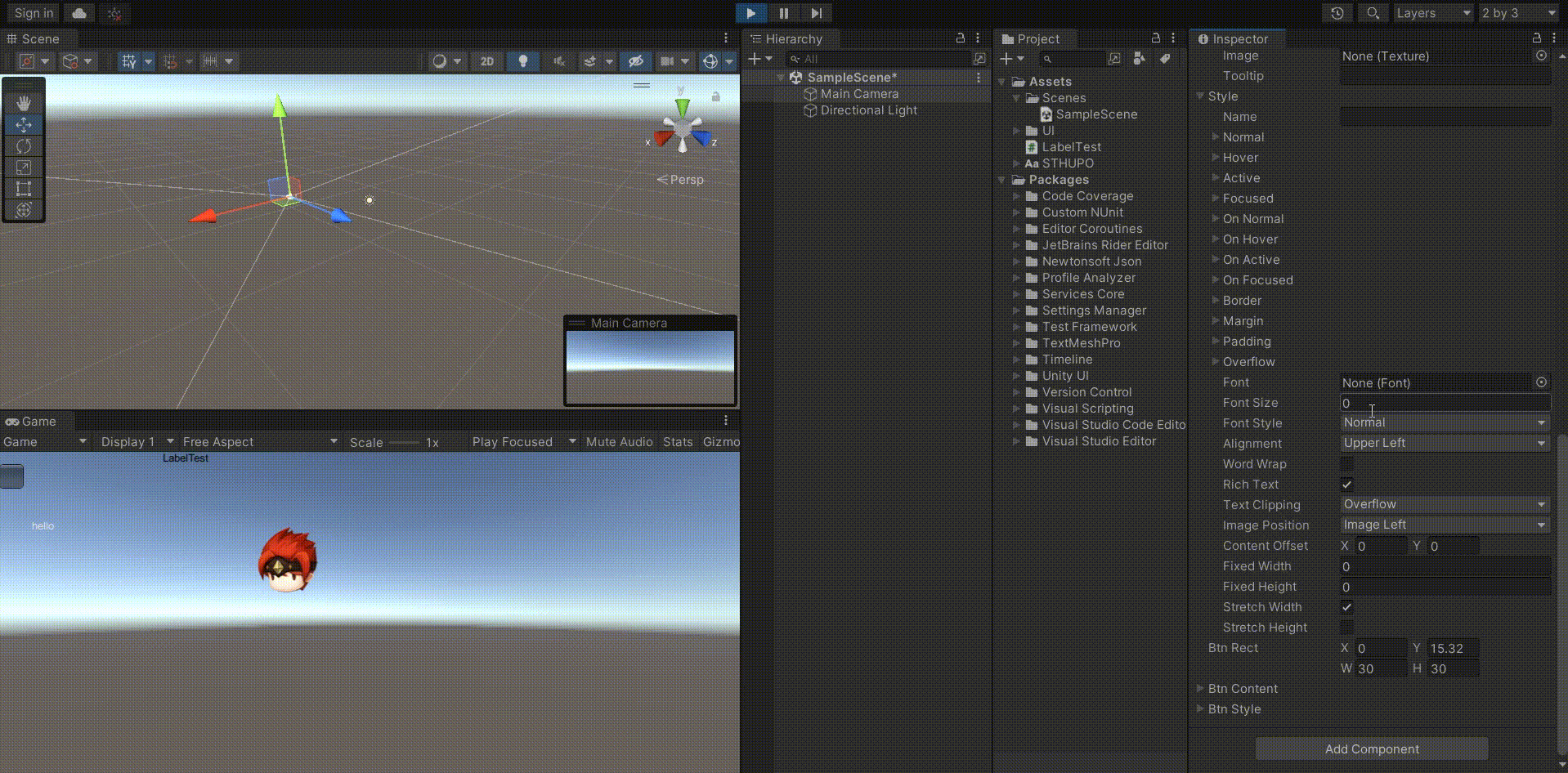The image size is (1568, 773).
Task: Open the 2 by 3 layout dropdown
Action: 1519,13
